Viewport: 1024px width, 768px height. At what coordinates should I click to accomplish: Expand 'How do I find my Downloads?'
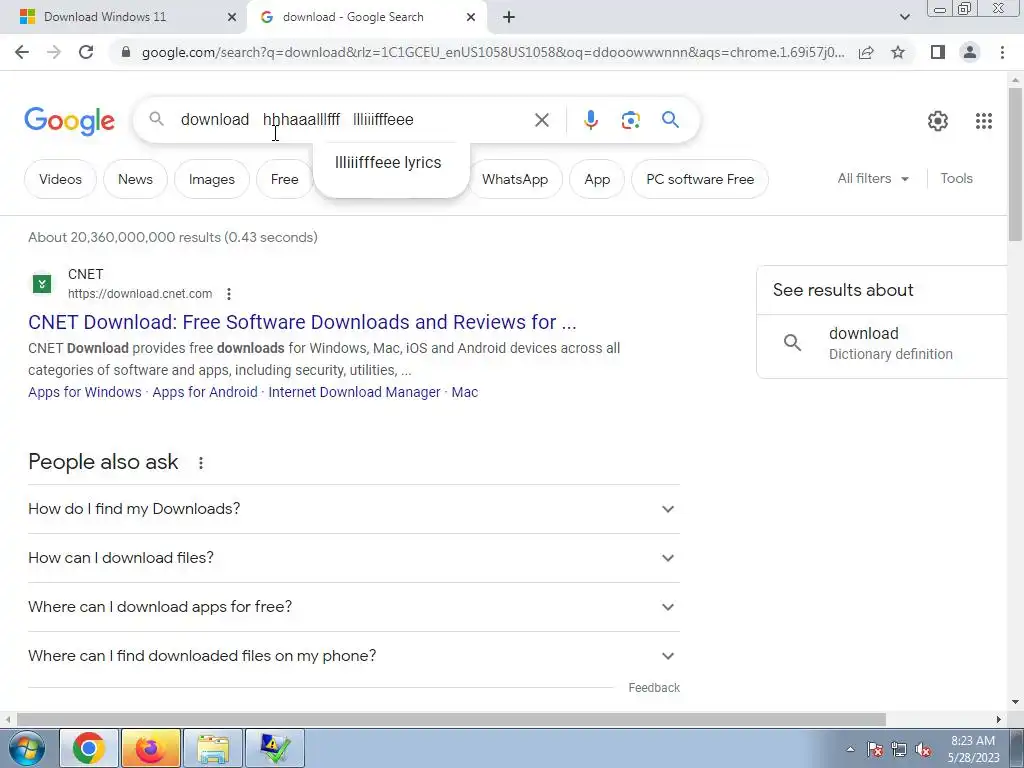coord(354,509)
